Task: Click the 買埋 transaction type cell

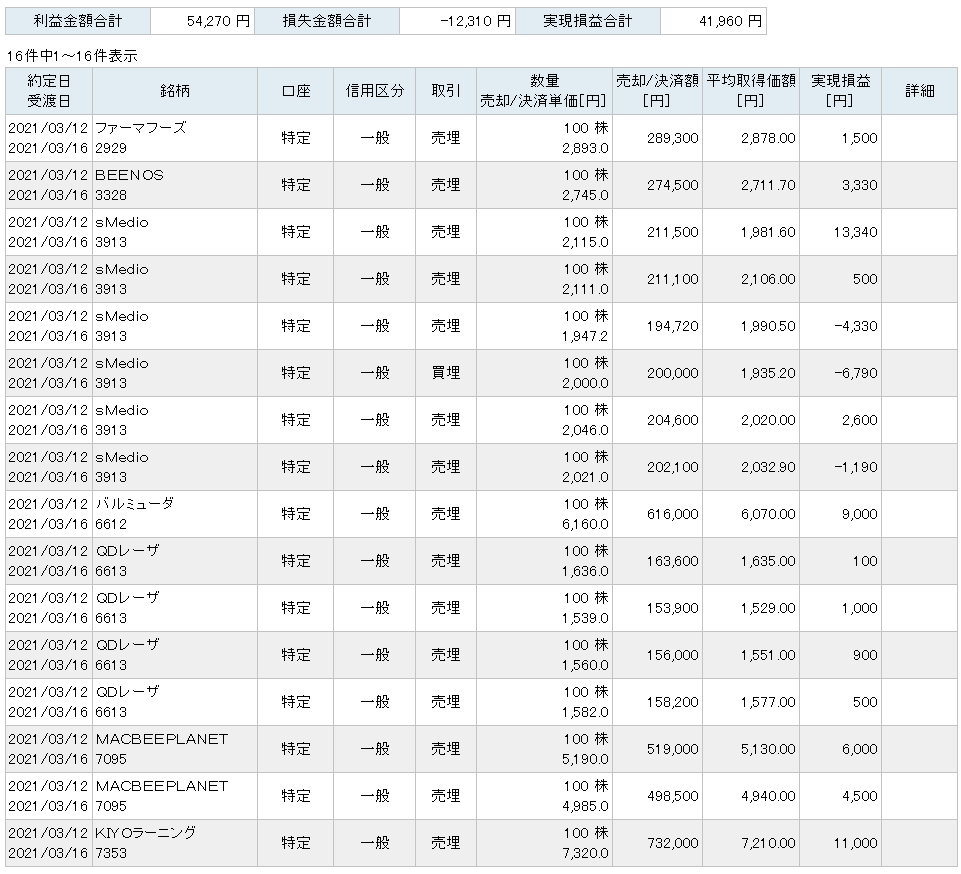Action: point(446,373)
